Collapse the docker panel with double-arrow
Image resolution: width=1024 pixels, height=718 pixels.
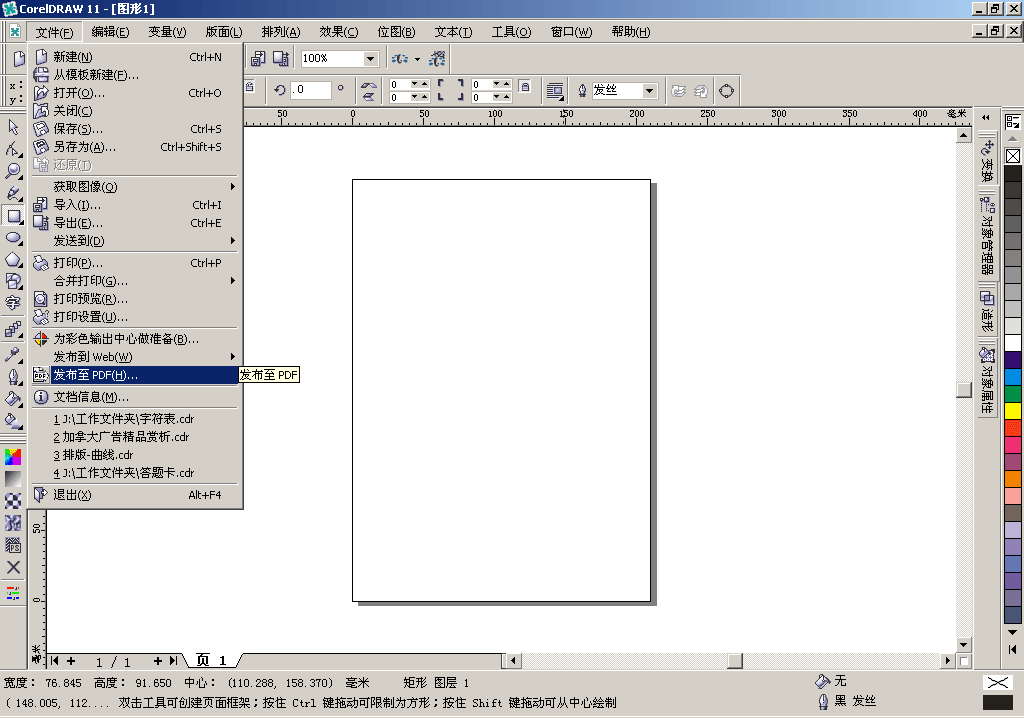coord(985,118)
